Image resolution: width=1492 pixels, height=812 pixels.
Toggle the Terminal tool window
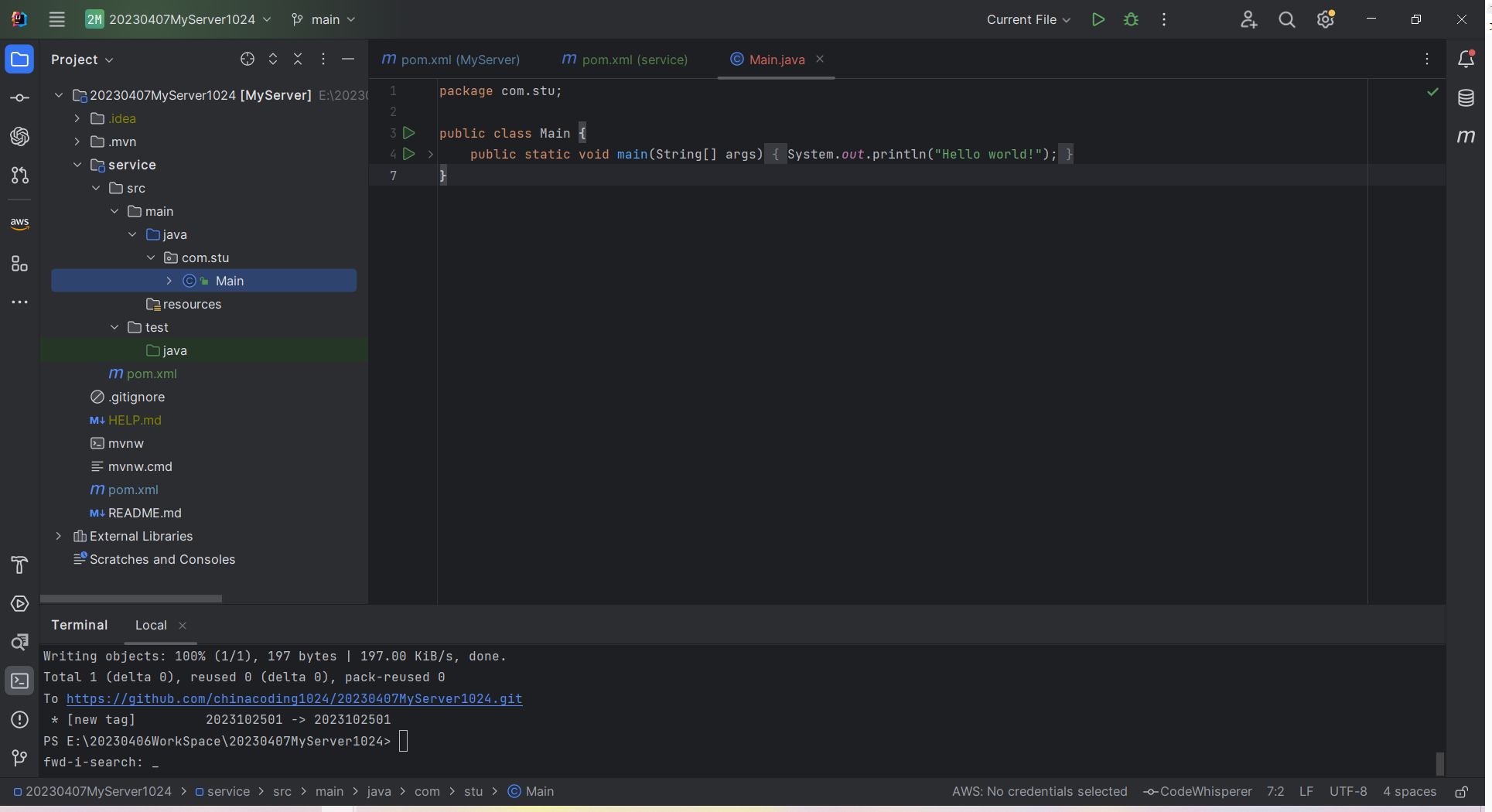(x=20, y=681)
